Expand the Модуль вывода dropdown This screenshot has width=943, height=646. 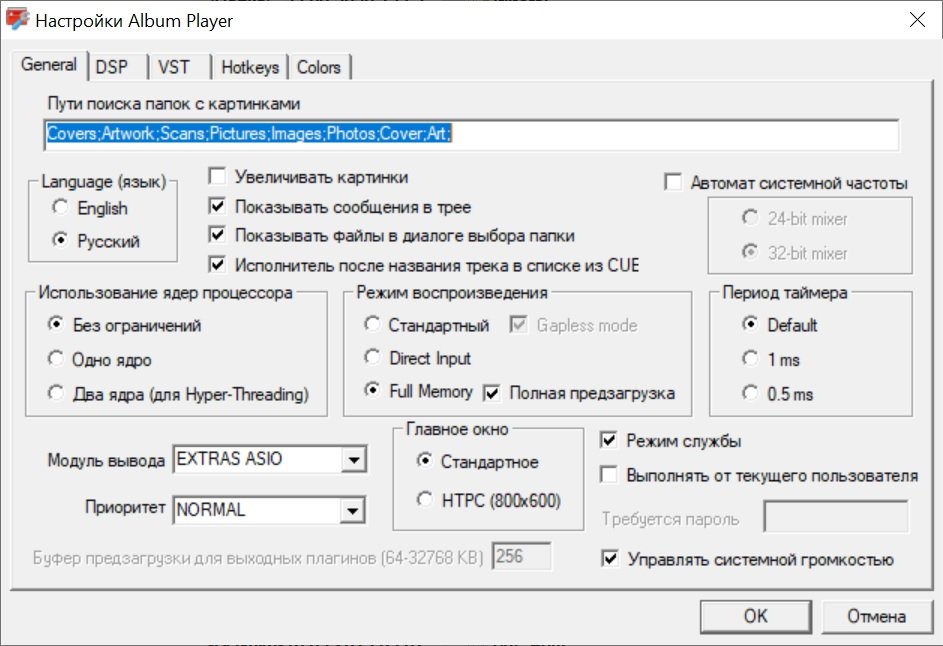[x=351, y=460]
